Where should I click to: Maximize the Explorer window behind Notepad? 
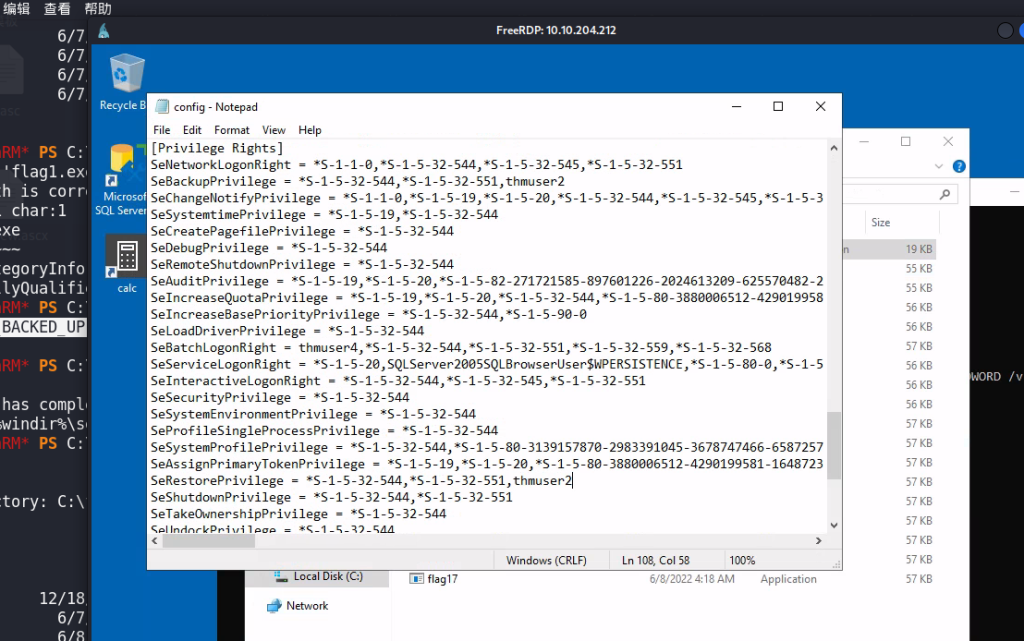click(906, 141)
